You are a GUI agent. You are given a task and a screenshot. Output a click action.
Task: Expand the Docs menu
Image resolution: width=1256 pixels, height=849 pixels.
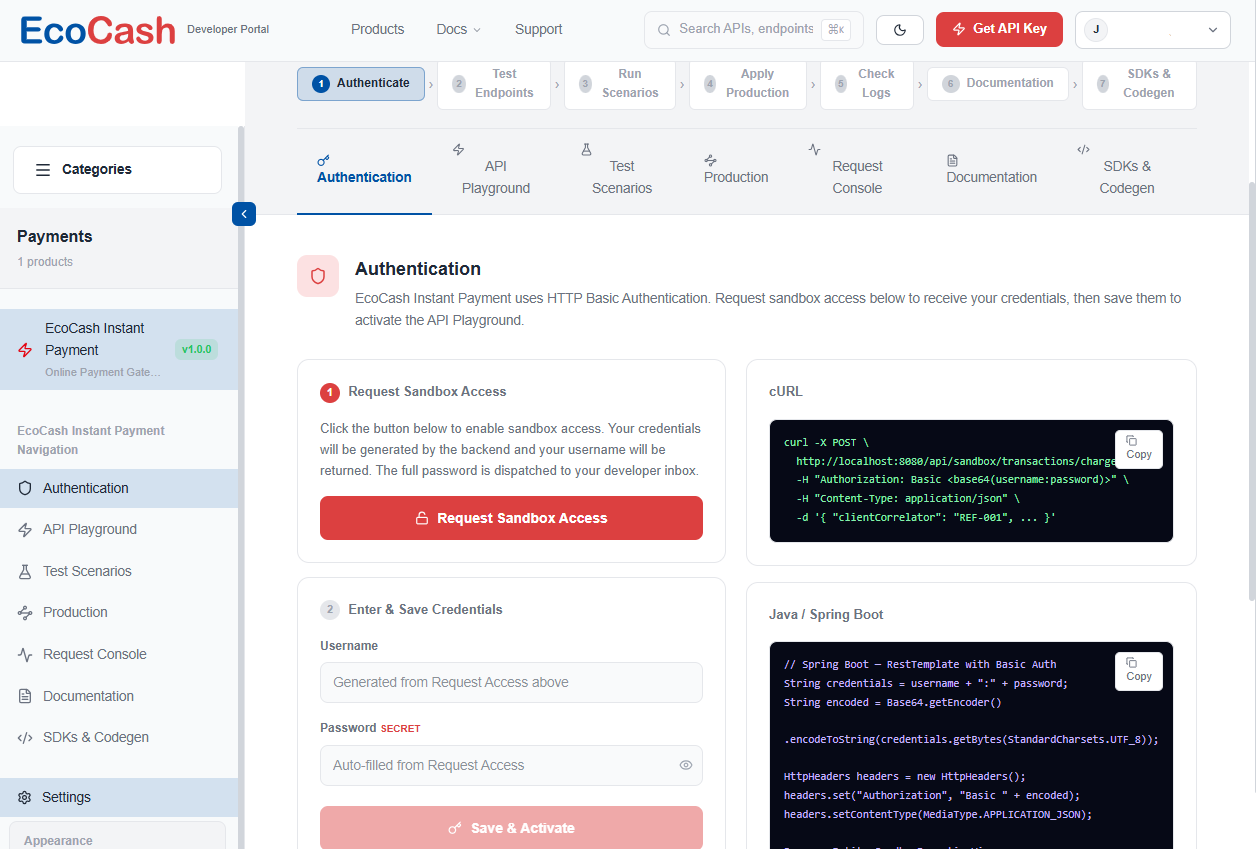pyautogui.click(x=459, y=29)
